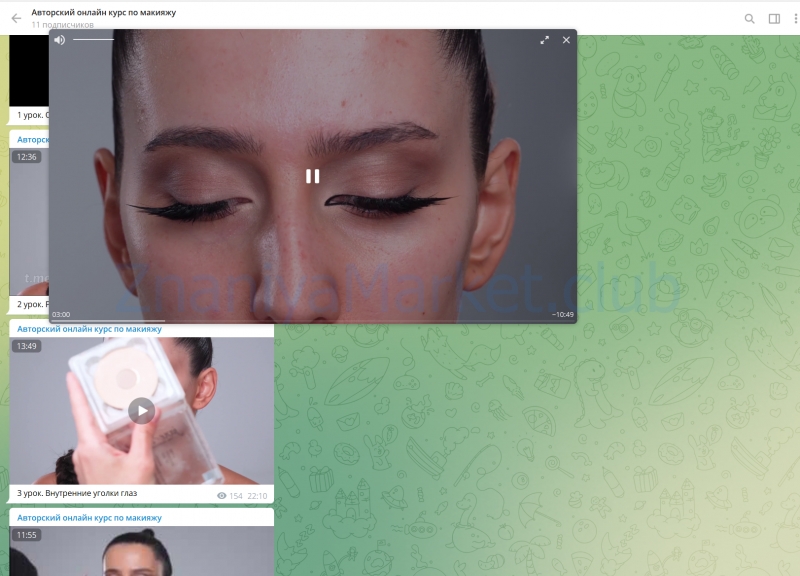800x576 pixels.
Task: Click the 12:36 duration badge
Action: 26,157
